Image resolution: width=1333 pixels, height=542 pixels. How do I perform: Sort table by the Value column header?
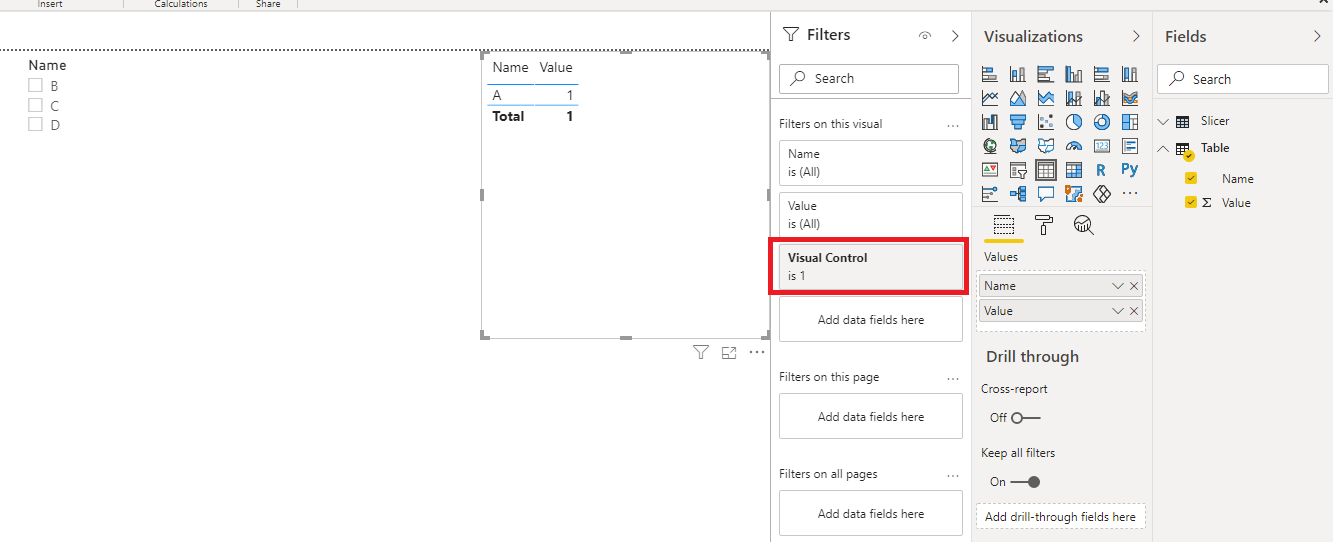pos(556,67)
